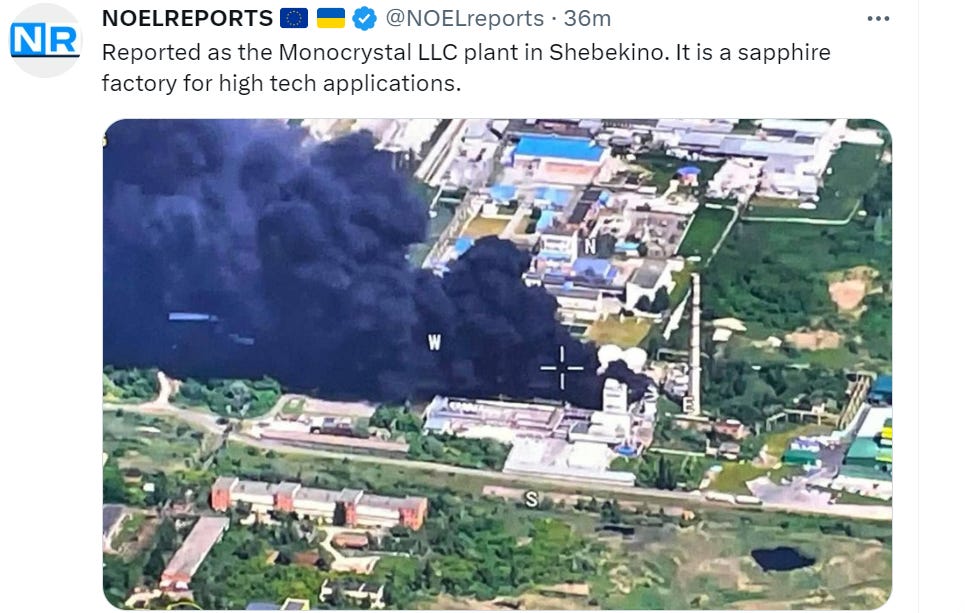Open the NR profile avatar
Image resolution: width=965 pixels, height=613 pixels.
point(45,41)
